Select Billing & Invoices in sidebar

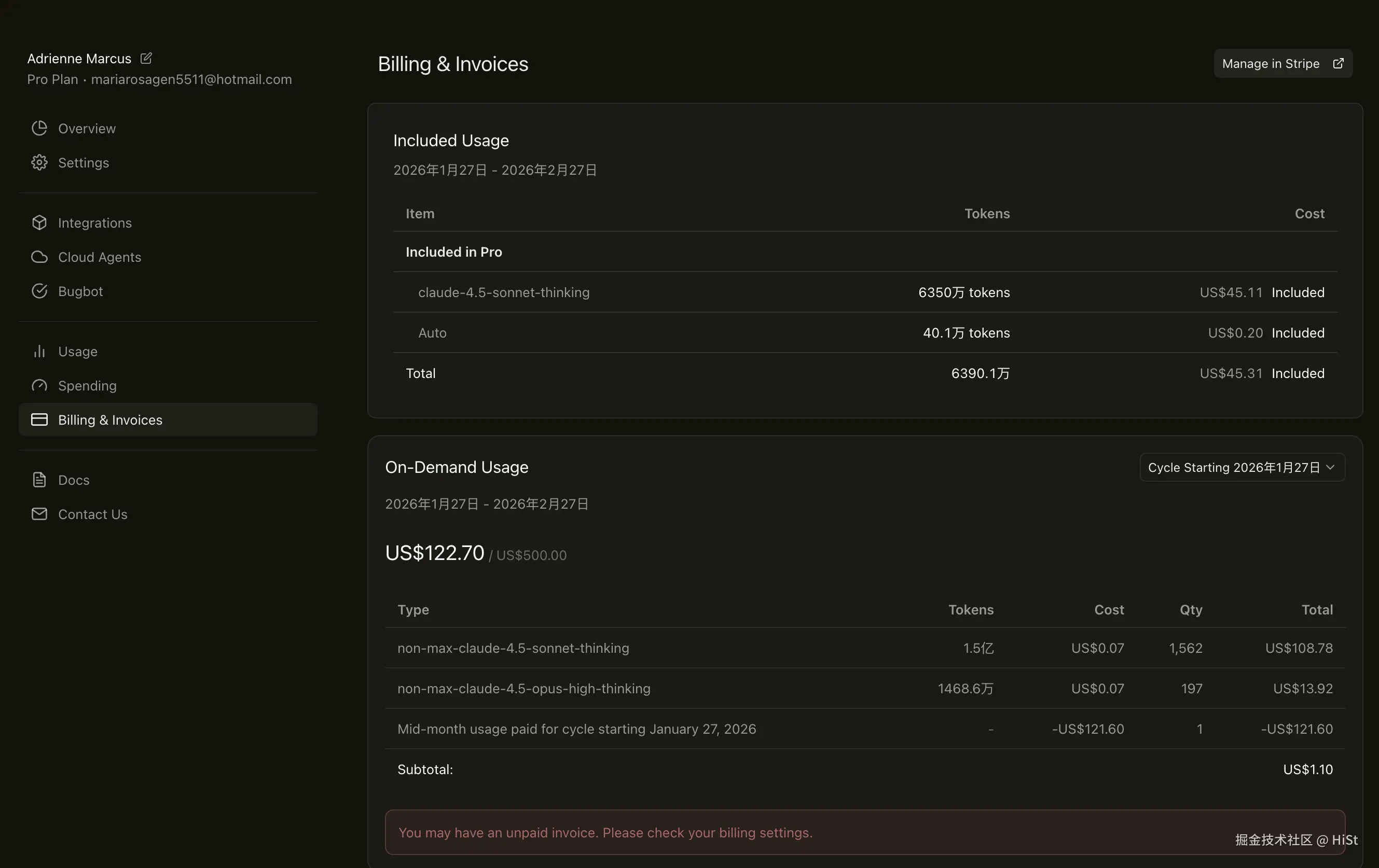click(110, 420)
